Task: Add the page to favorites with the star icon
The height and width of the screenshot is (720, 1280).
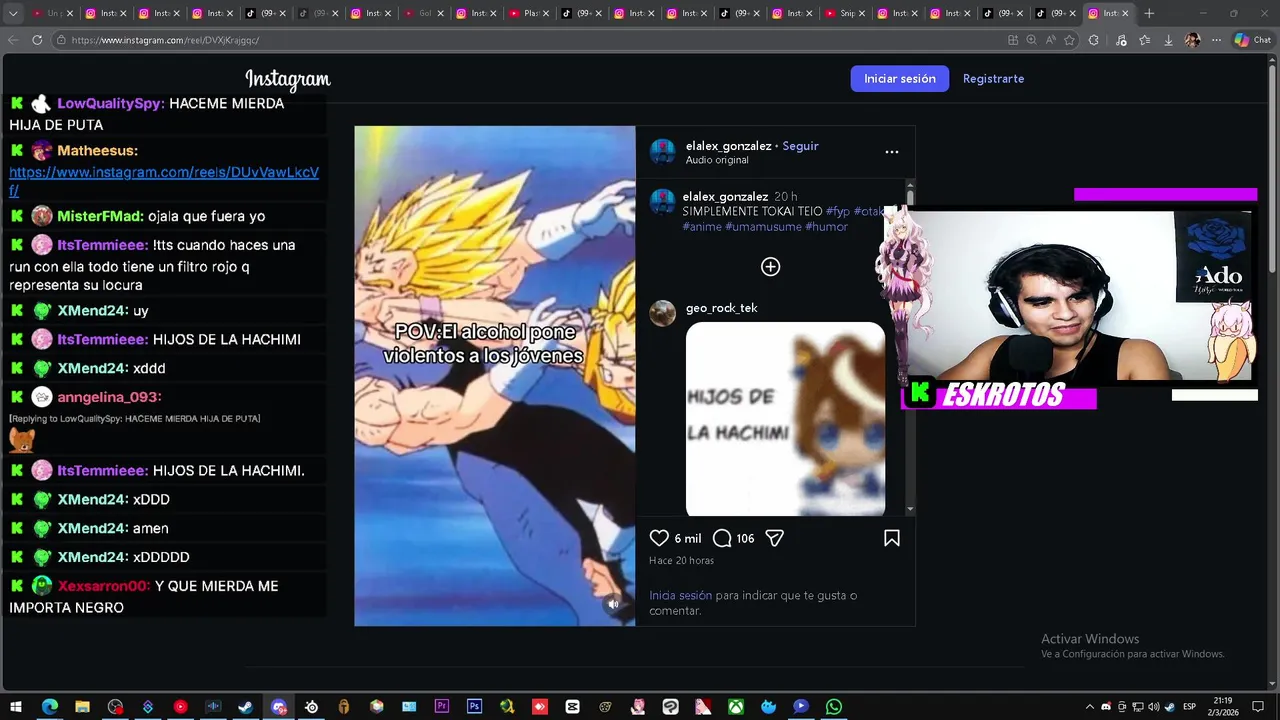Action: coord(1069,40)
